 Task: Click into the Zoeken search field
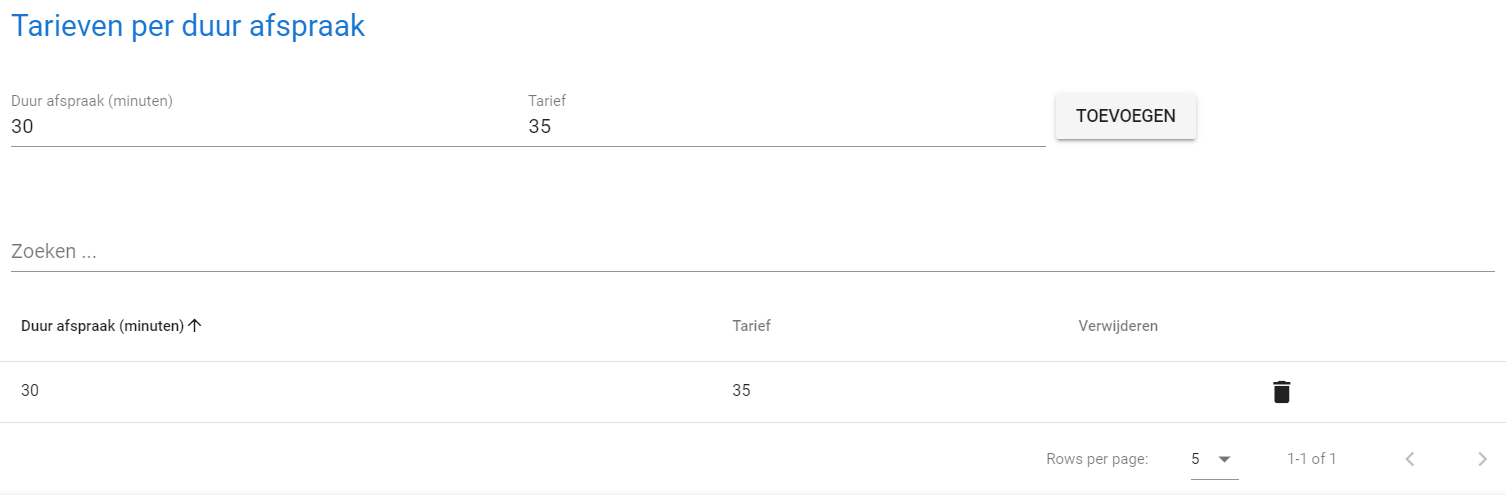[752, 252]
